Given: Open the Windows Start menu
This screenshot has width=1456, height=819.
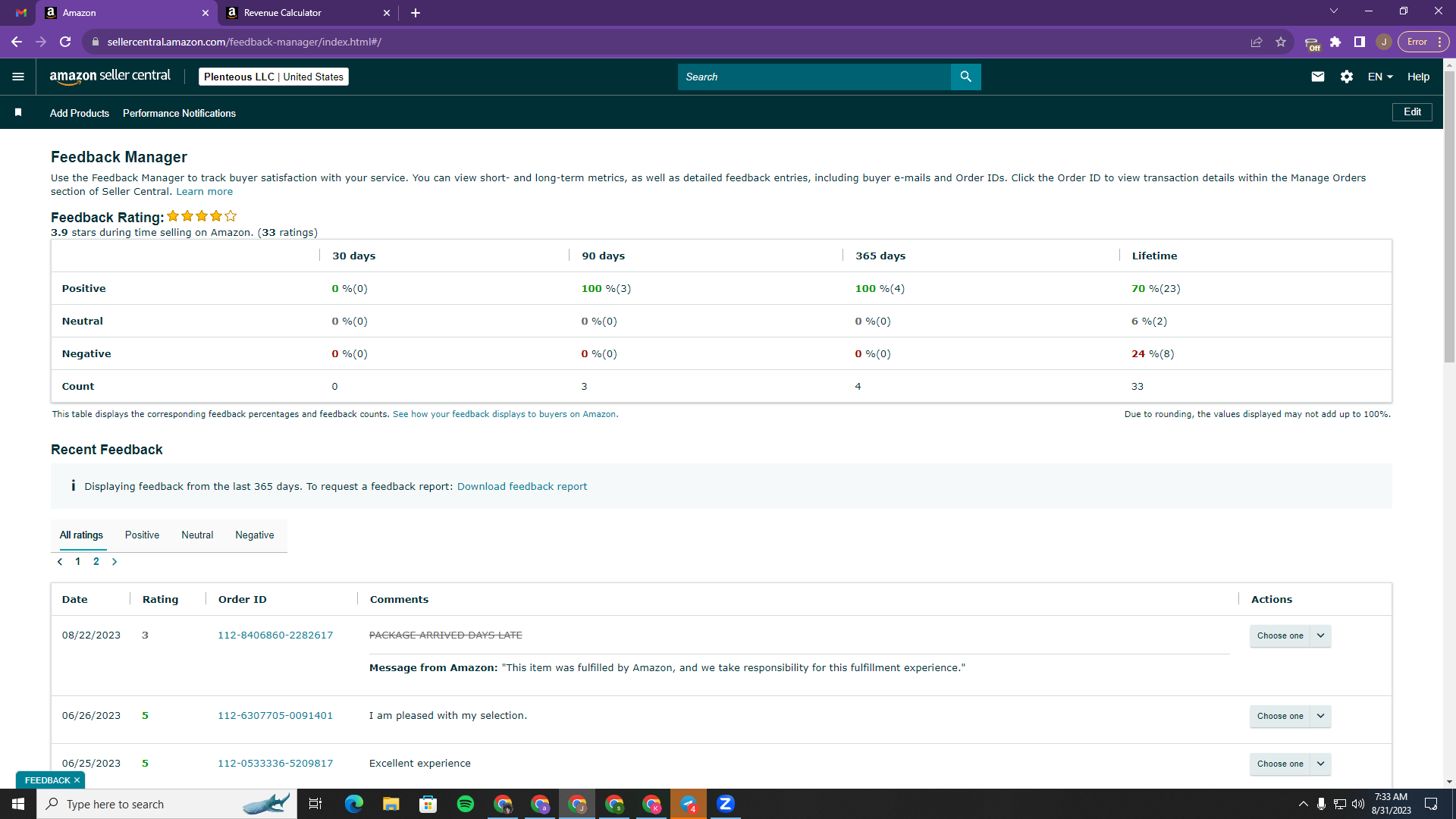Looking at the screenshot, I should [x=18, y=804].
